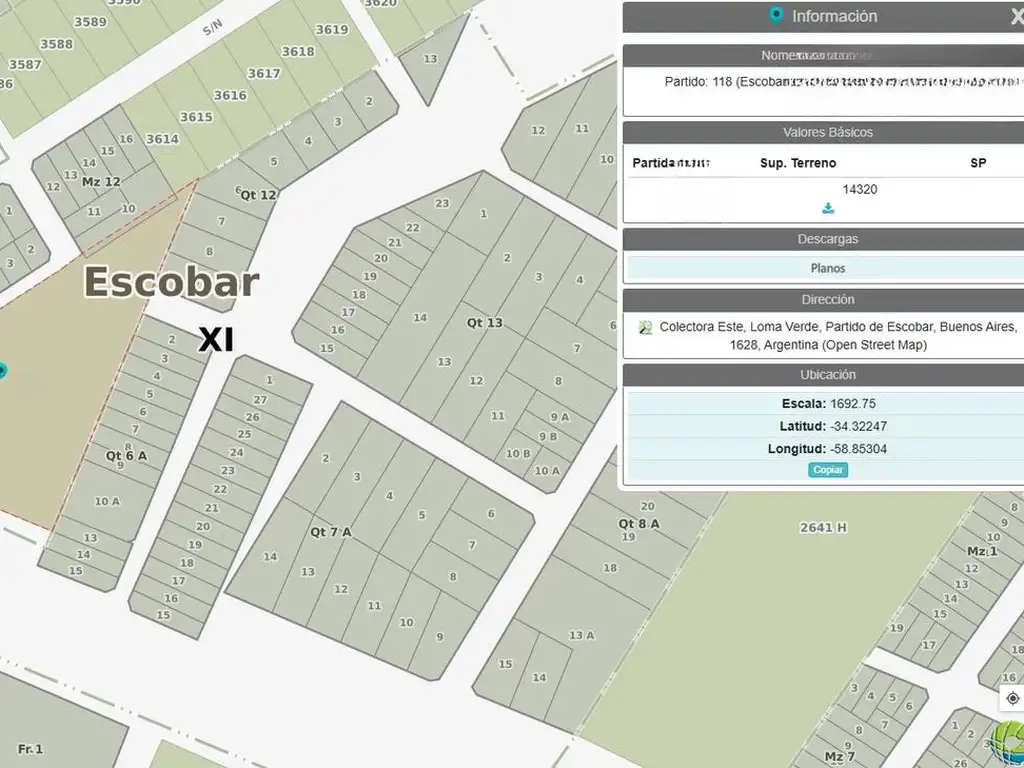
Task: Click the map icon beside Colectora Este address
Action: (646, 327)
